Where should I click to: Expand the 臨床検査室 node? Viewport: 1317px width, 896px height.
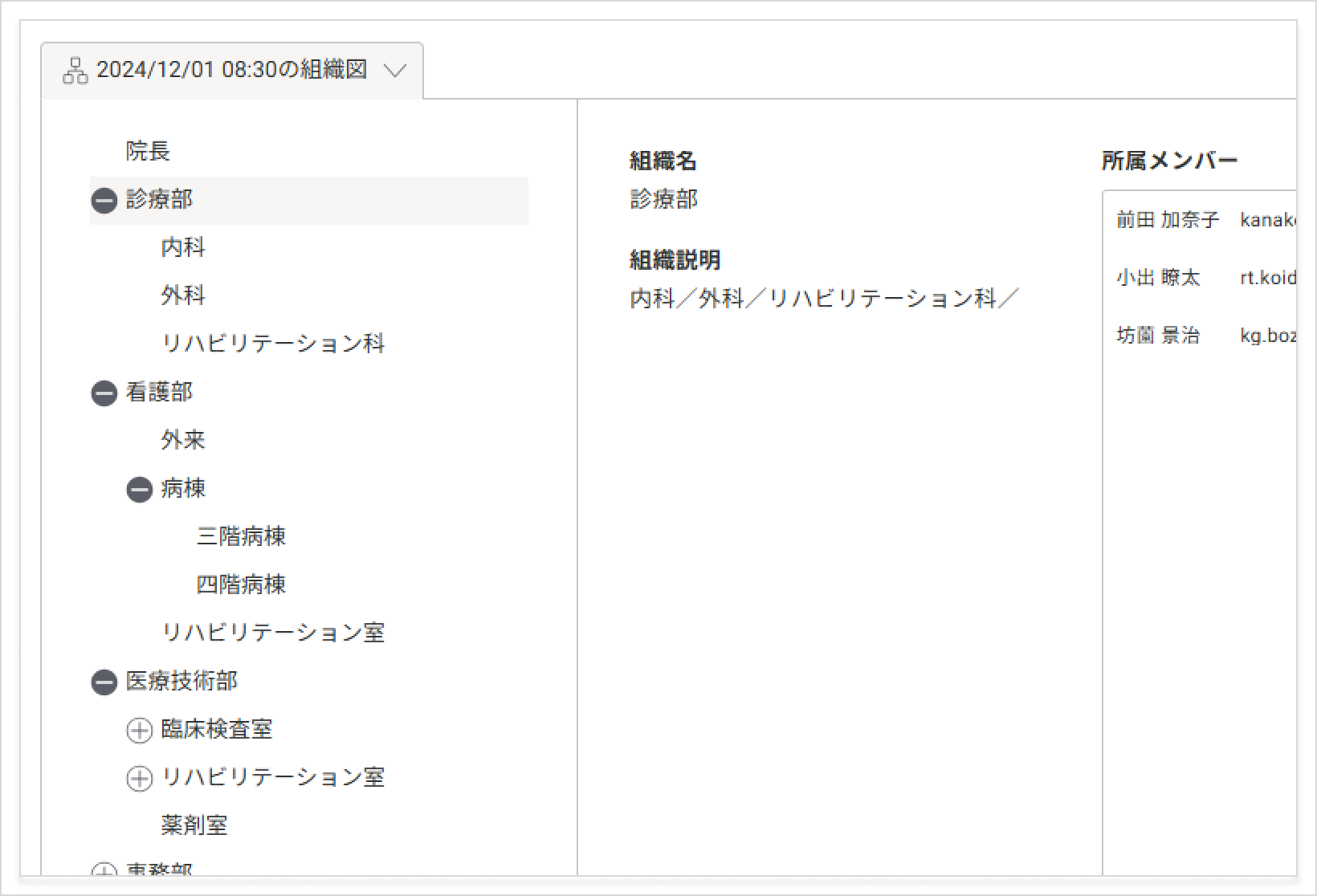pos(140,730)
